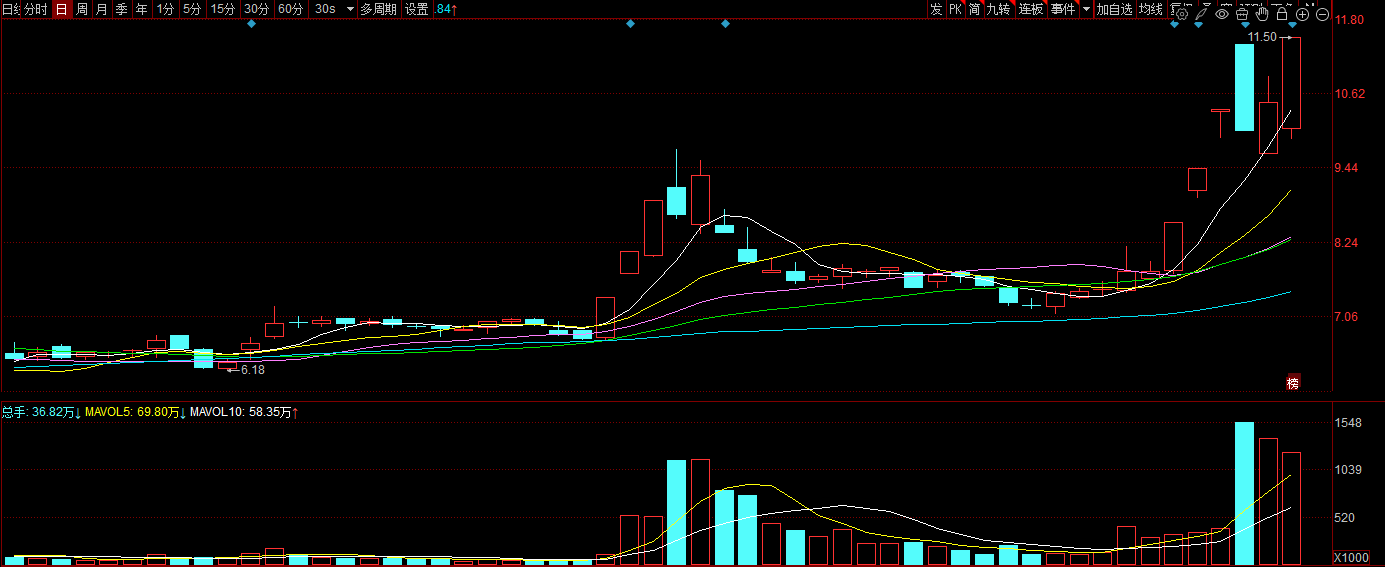The width and height of the screenshot is (1385, 567).
Task: Toggle the 九转 indicator
Action: click(x=998, y=9)
